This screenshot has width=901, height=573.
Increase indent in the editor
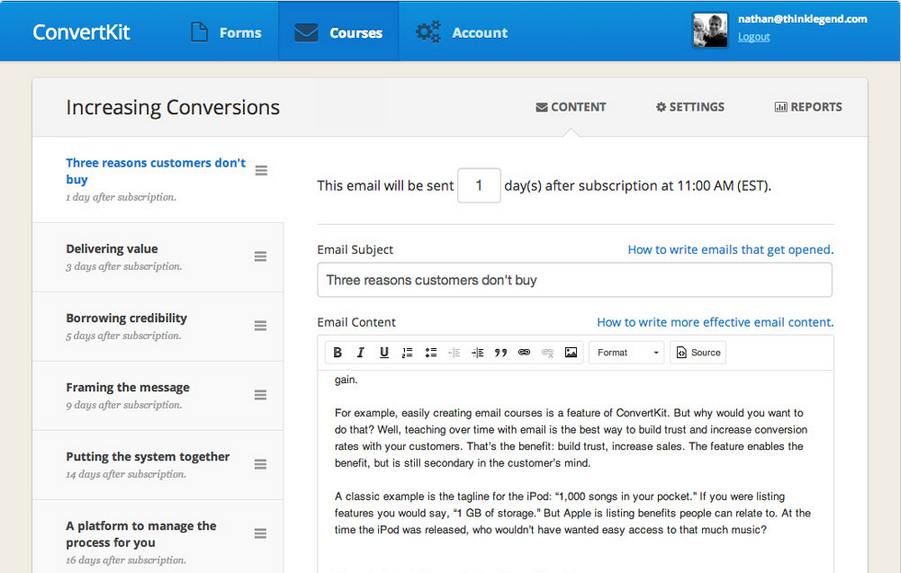coord(478,352)
